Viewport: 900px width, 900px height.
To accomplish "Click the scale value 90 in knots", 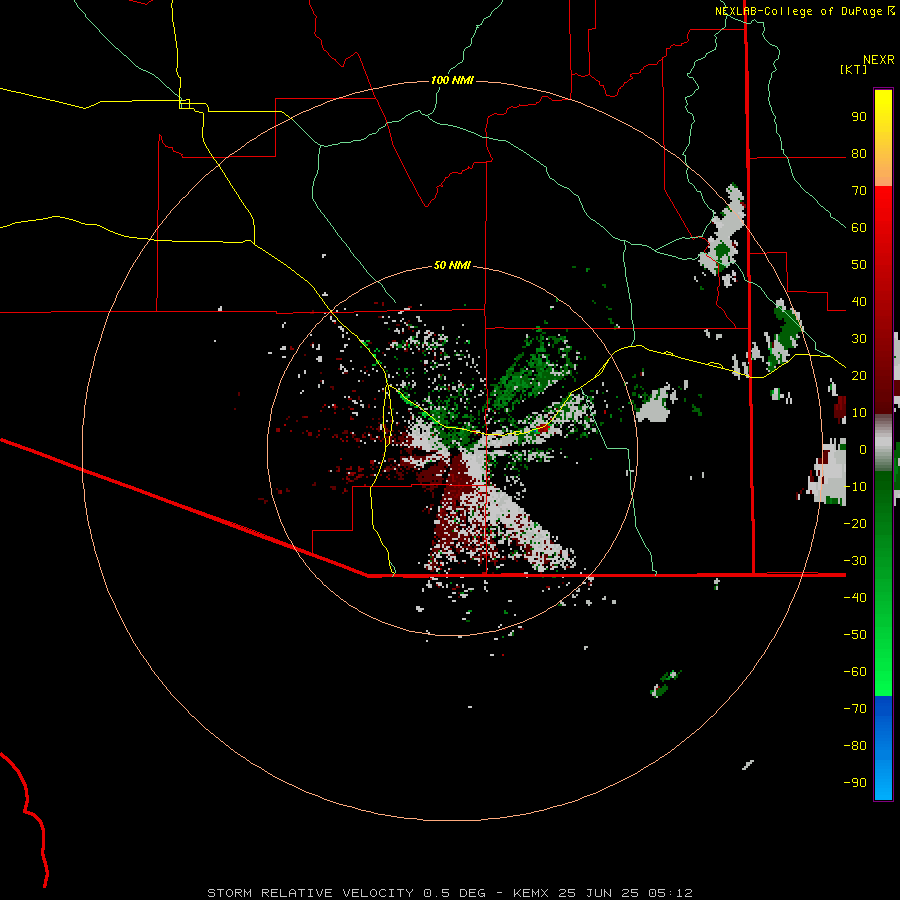I will click(859, 117).
